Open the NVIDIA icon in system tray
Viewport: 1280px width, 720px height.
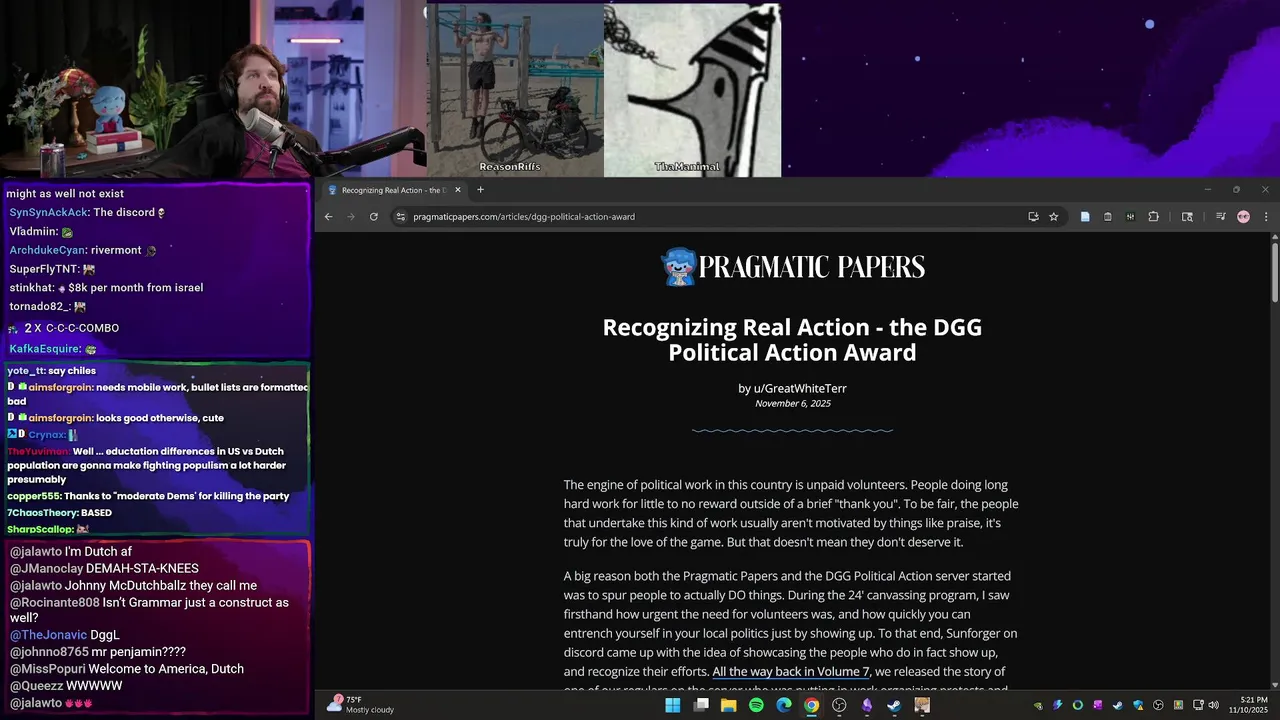point(1038,705)
